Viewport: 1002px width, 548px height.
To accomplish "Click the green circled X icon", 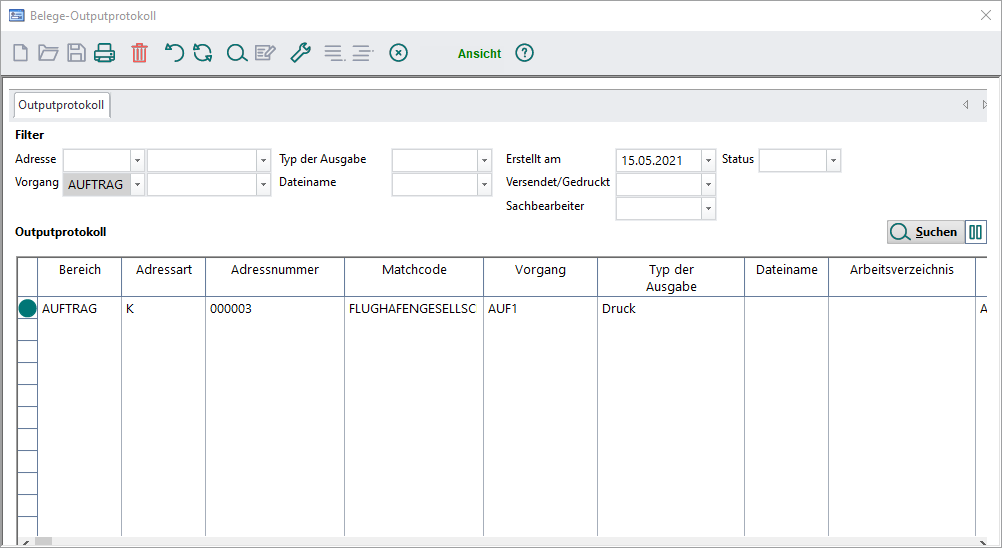I will click(x=398, y=54).
